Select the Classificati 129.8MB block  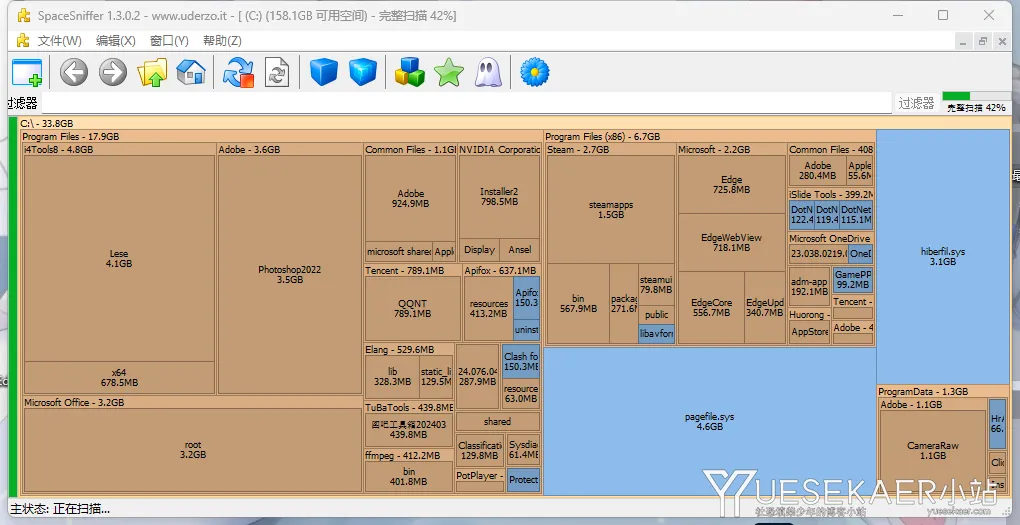pos(479,450)
